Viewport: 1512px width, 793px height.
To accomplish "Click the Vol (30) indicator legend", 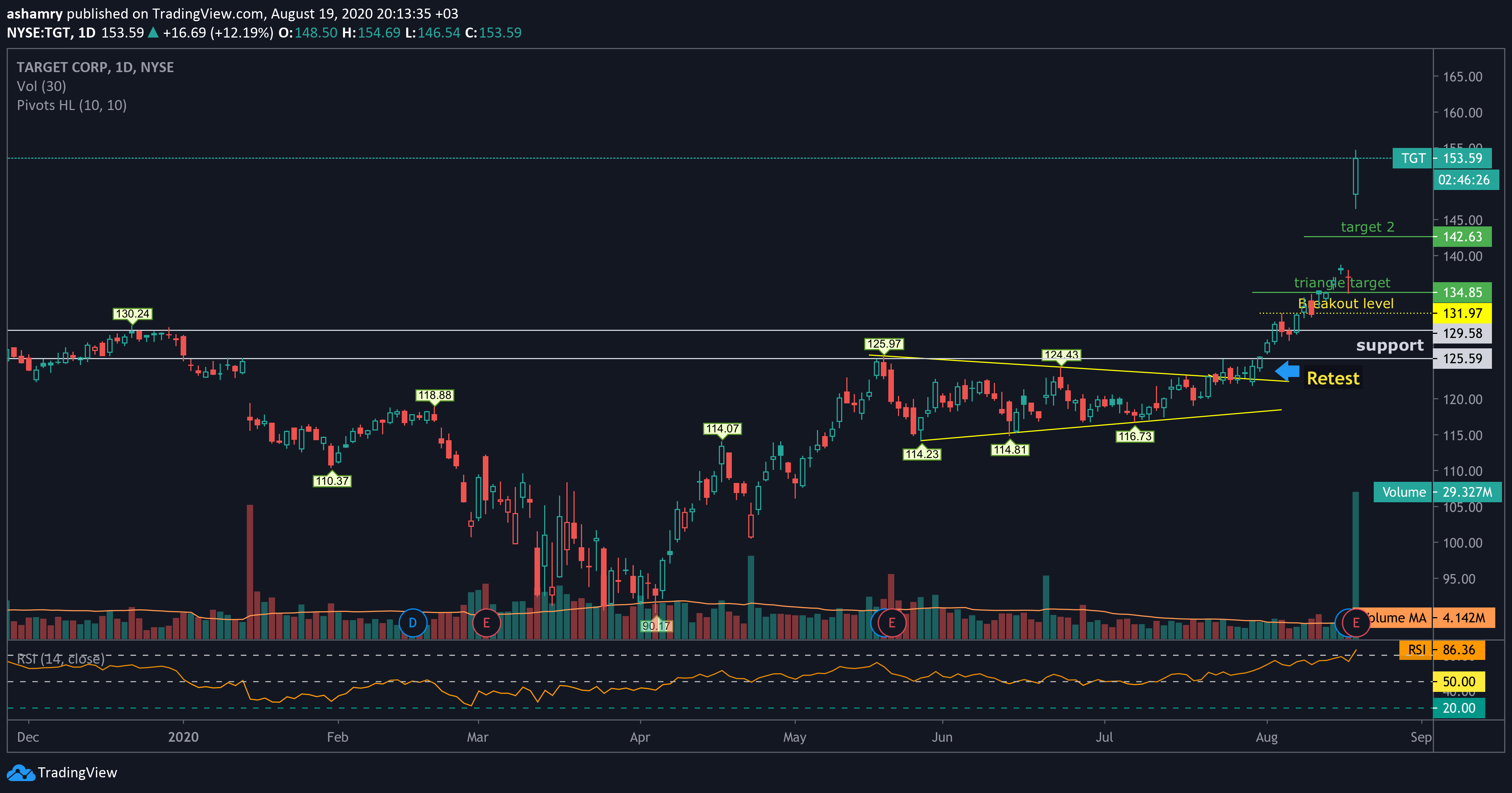I will pyautogui.click(x=42, y=86).
